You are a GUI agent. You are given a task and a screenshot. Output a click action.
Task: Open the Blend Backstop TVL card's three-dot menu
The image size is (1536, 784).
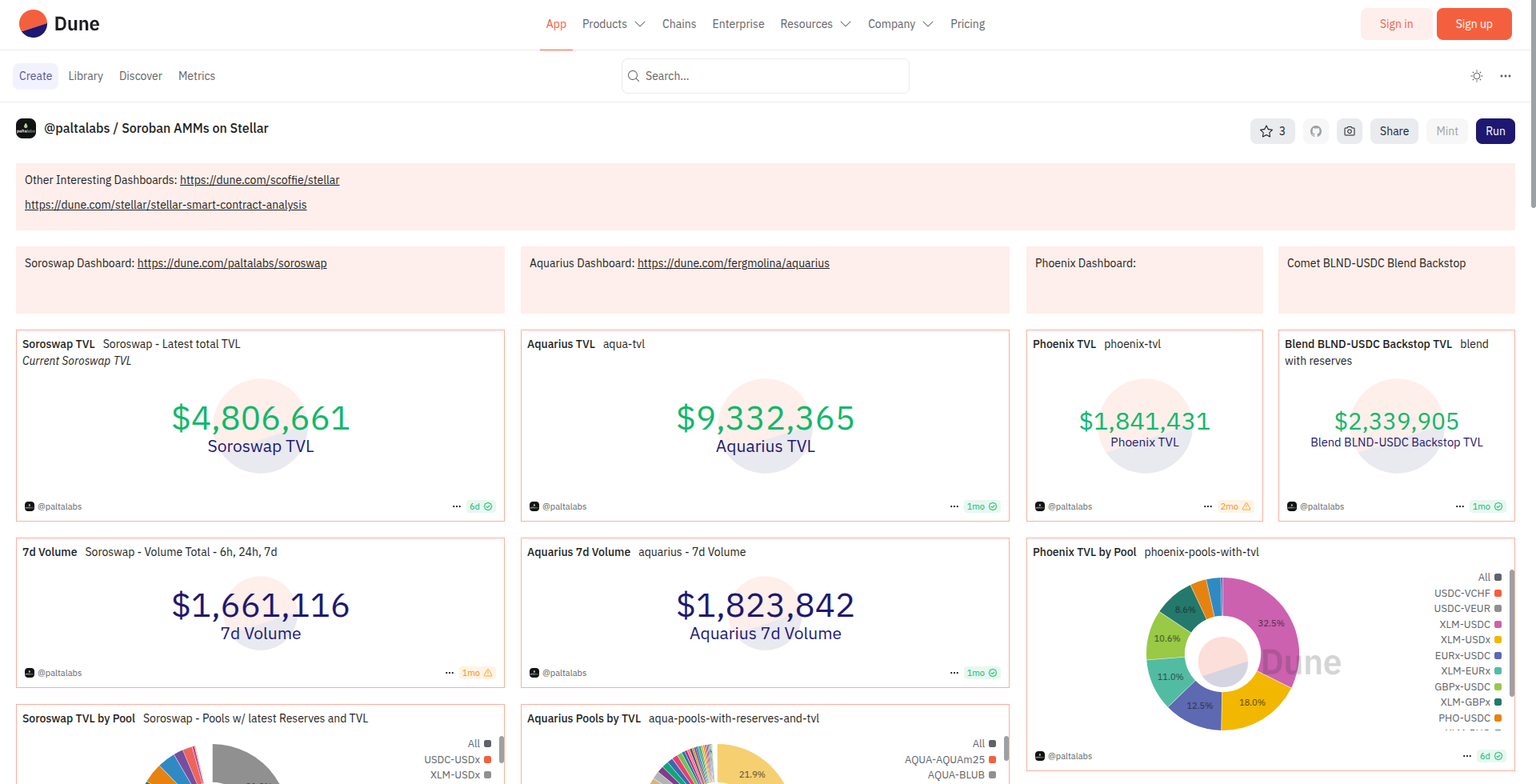click(x=1460, y=506)
